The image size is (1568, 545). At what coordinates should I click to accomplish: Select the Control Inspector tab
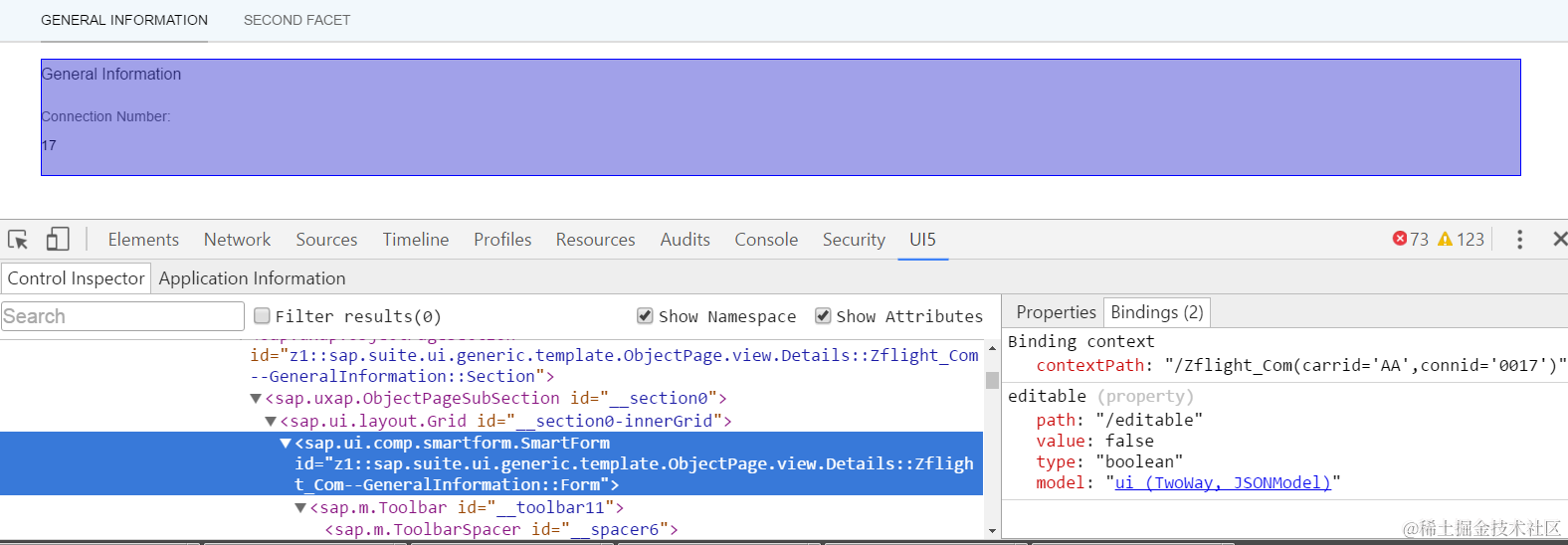point(76,278)
